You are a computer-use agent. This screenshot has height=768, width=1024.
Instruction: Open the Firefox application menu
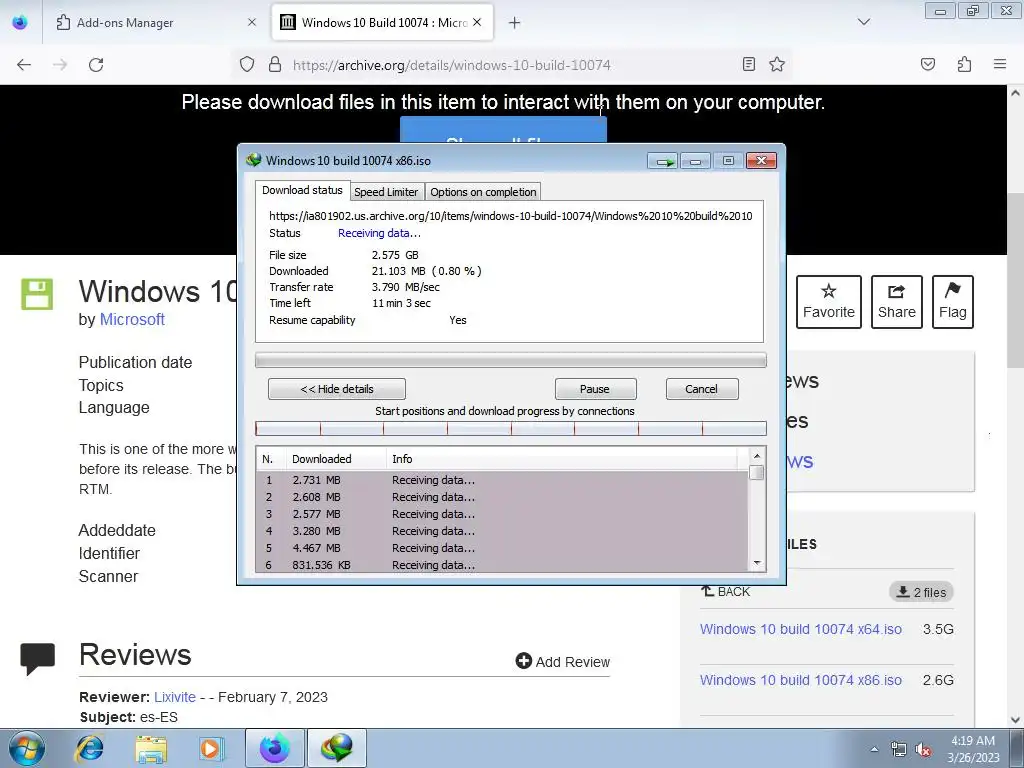click(x=1000, y=64)
